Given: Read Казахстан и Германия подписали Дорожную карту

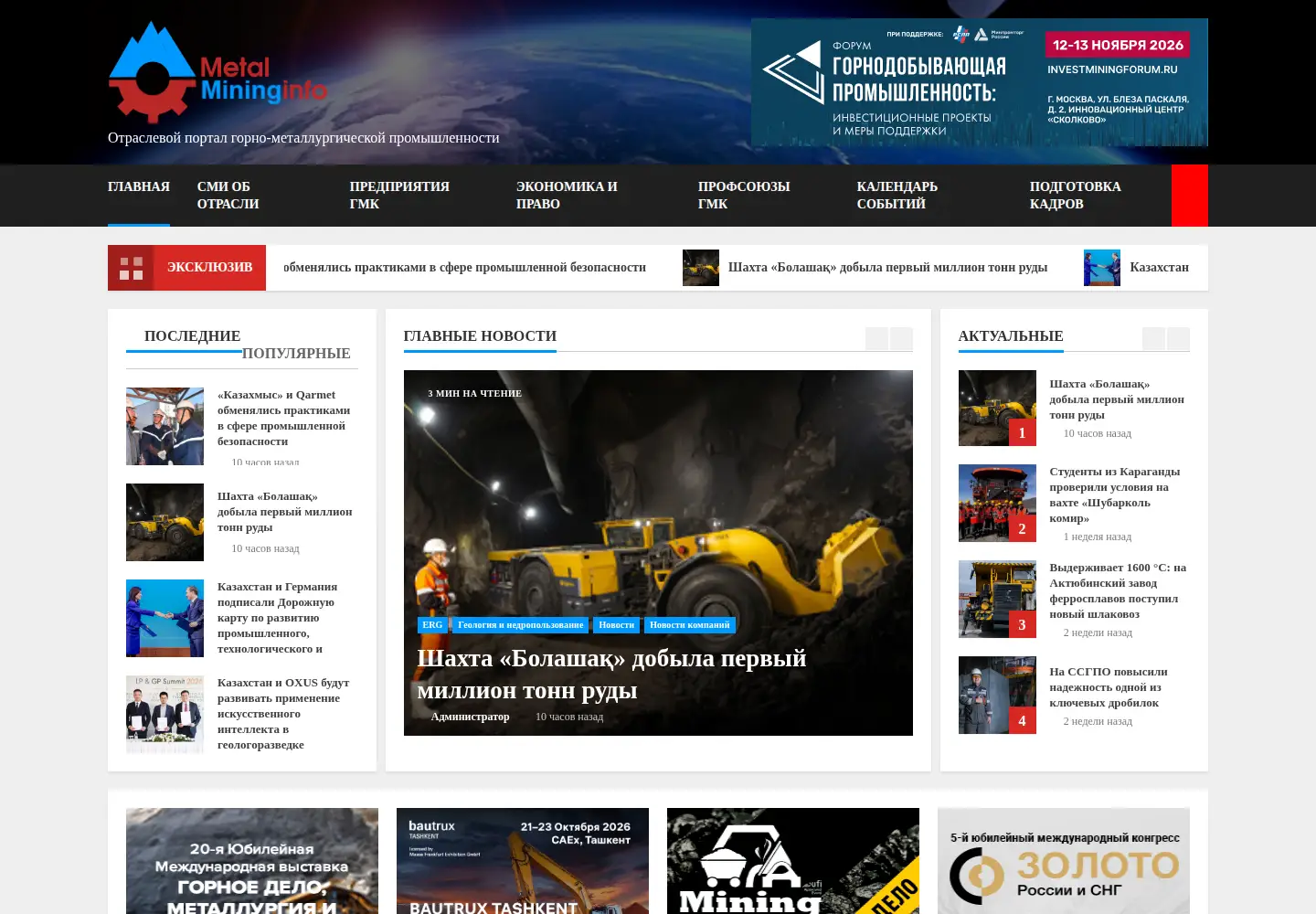Looking at the screenshot, I should click(278, 618).
